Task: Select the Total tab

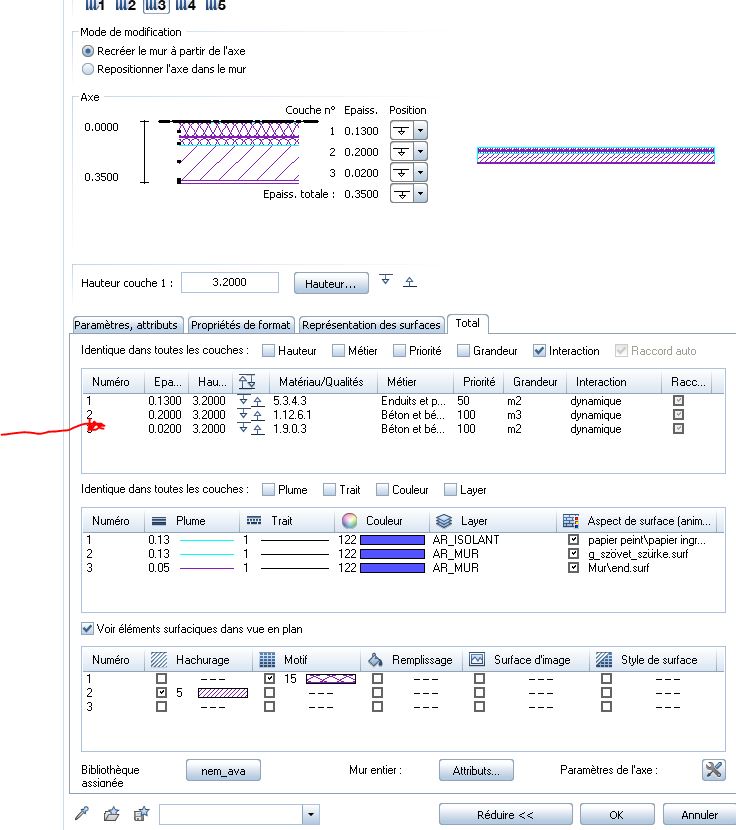Action: (468, 323)
